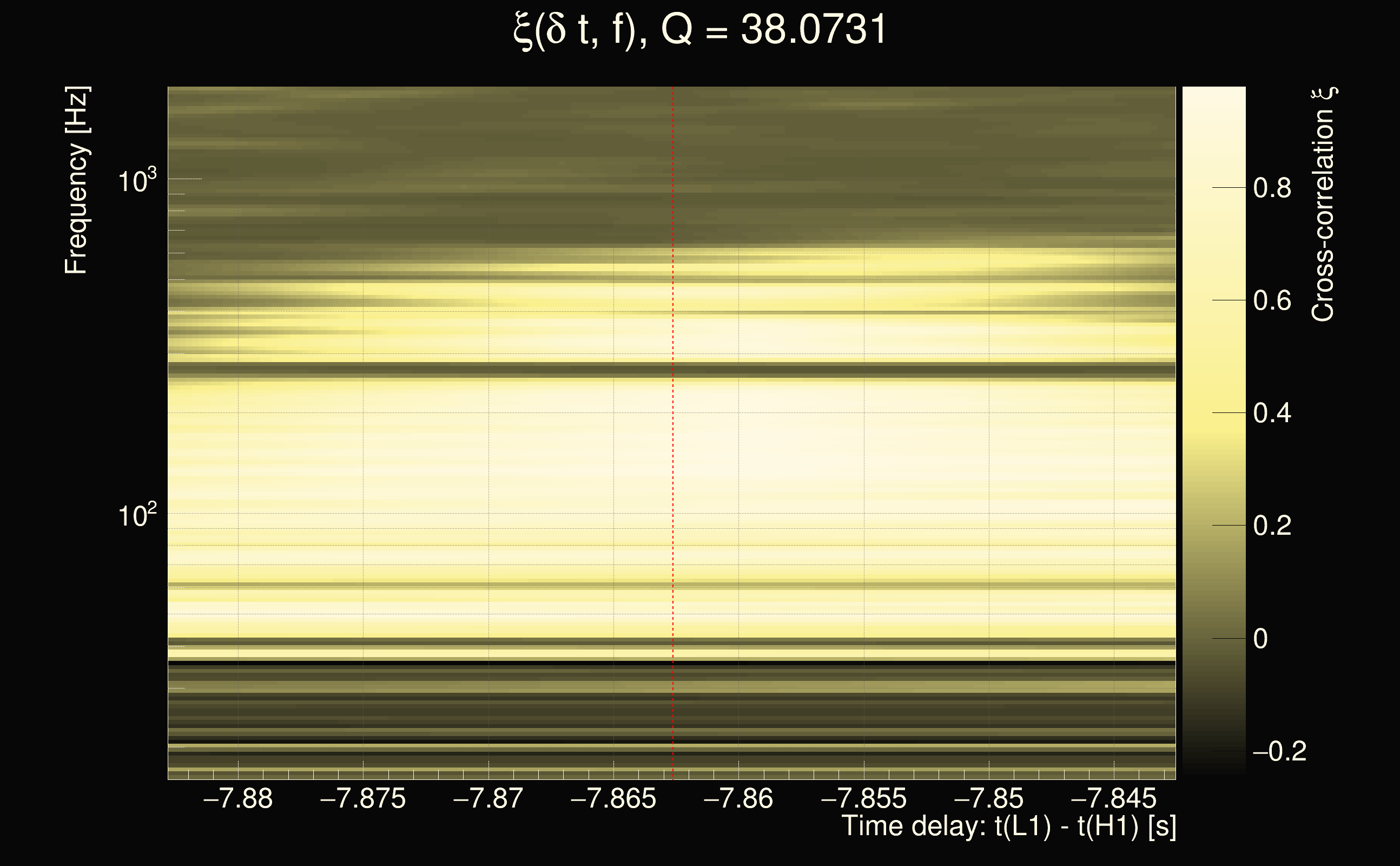Click the 10^3 frequency axis label
This screenshot has width=1400, height=866.
tap(137, 181)
